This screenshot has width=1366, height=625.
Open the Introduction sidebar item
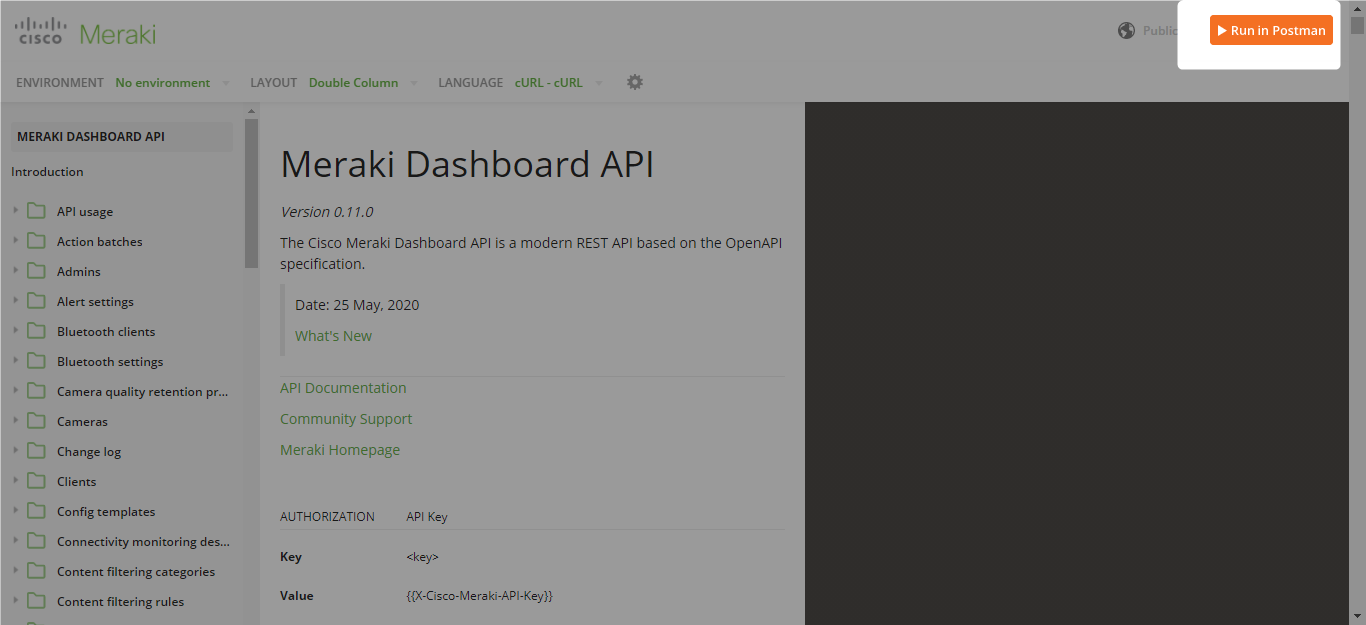47,172
